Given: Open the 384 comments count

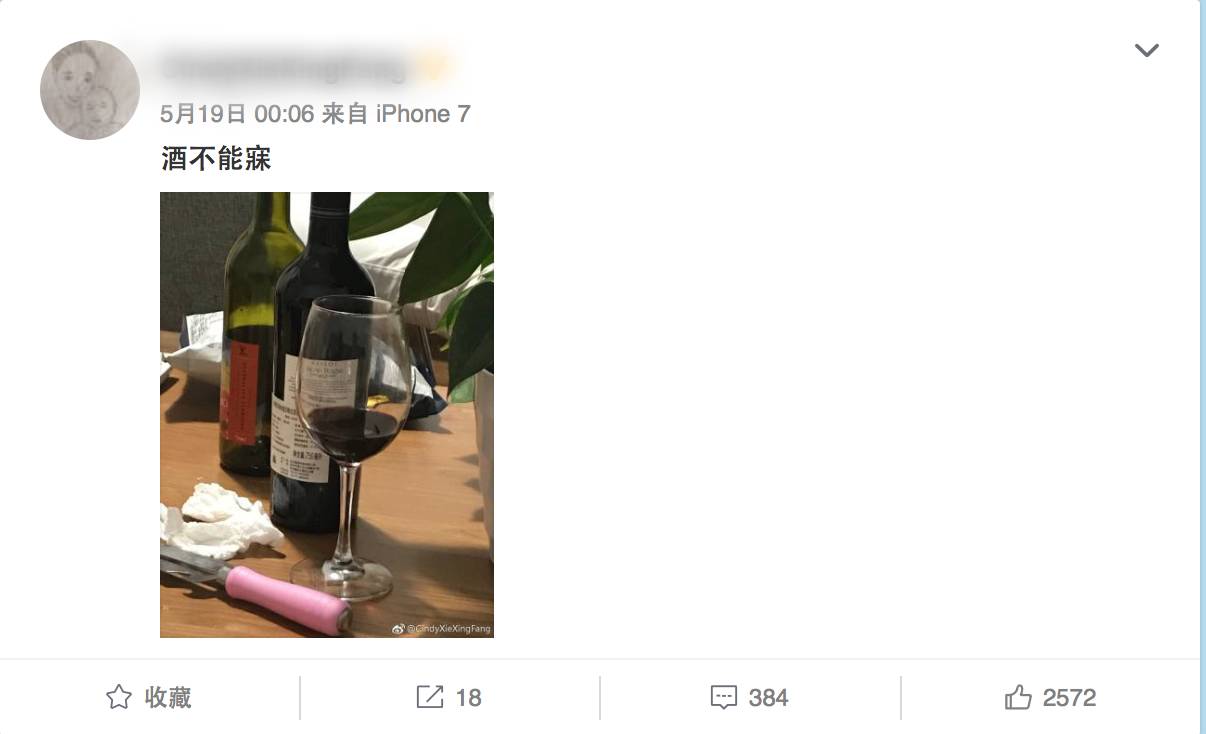Looking at the screenshot, I should pyautogui.click(x=769, y=698).
